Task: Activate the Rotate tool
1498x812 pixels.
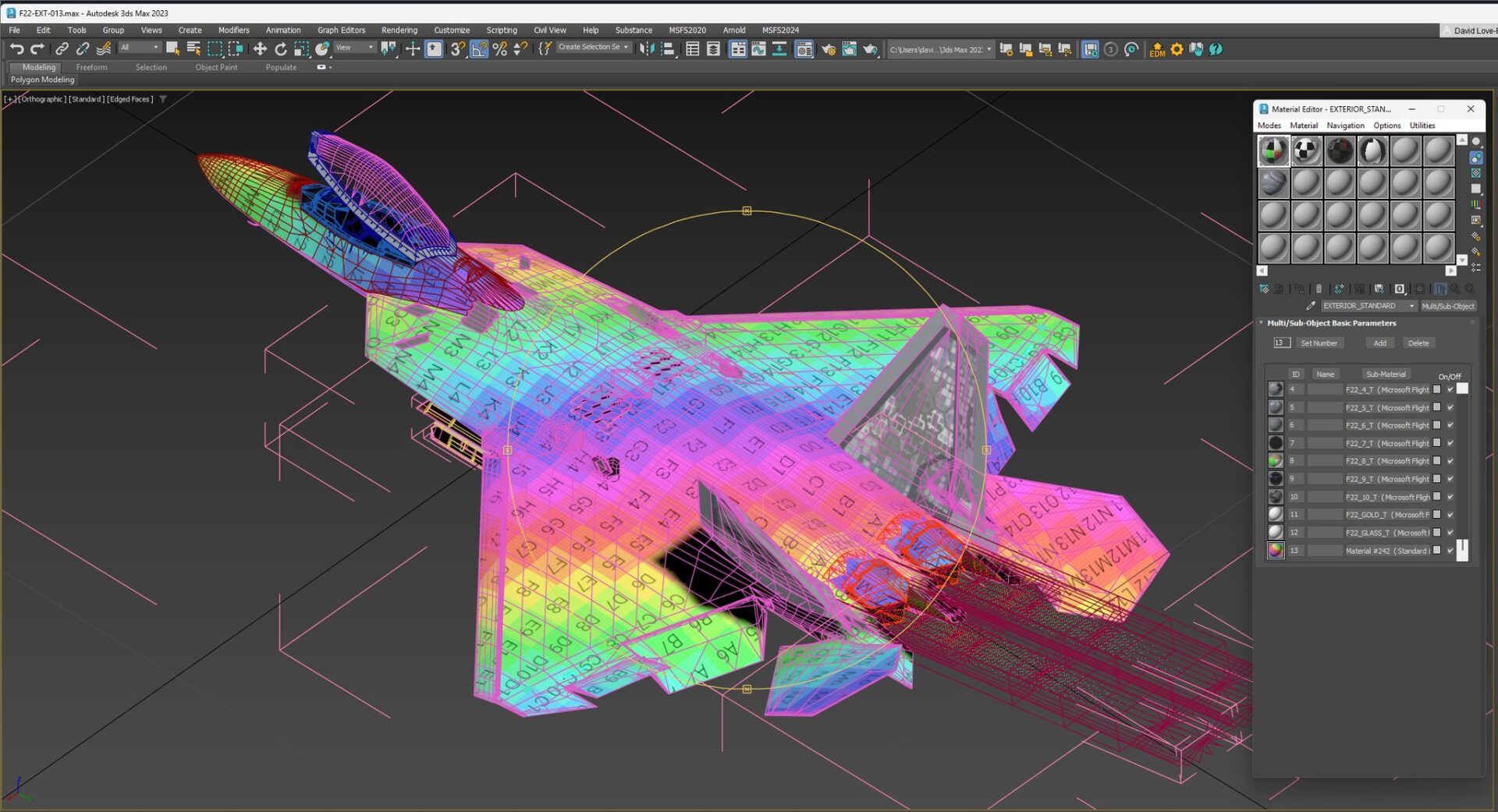Action: pyautogui.click(x=280, y=49)
